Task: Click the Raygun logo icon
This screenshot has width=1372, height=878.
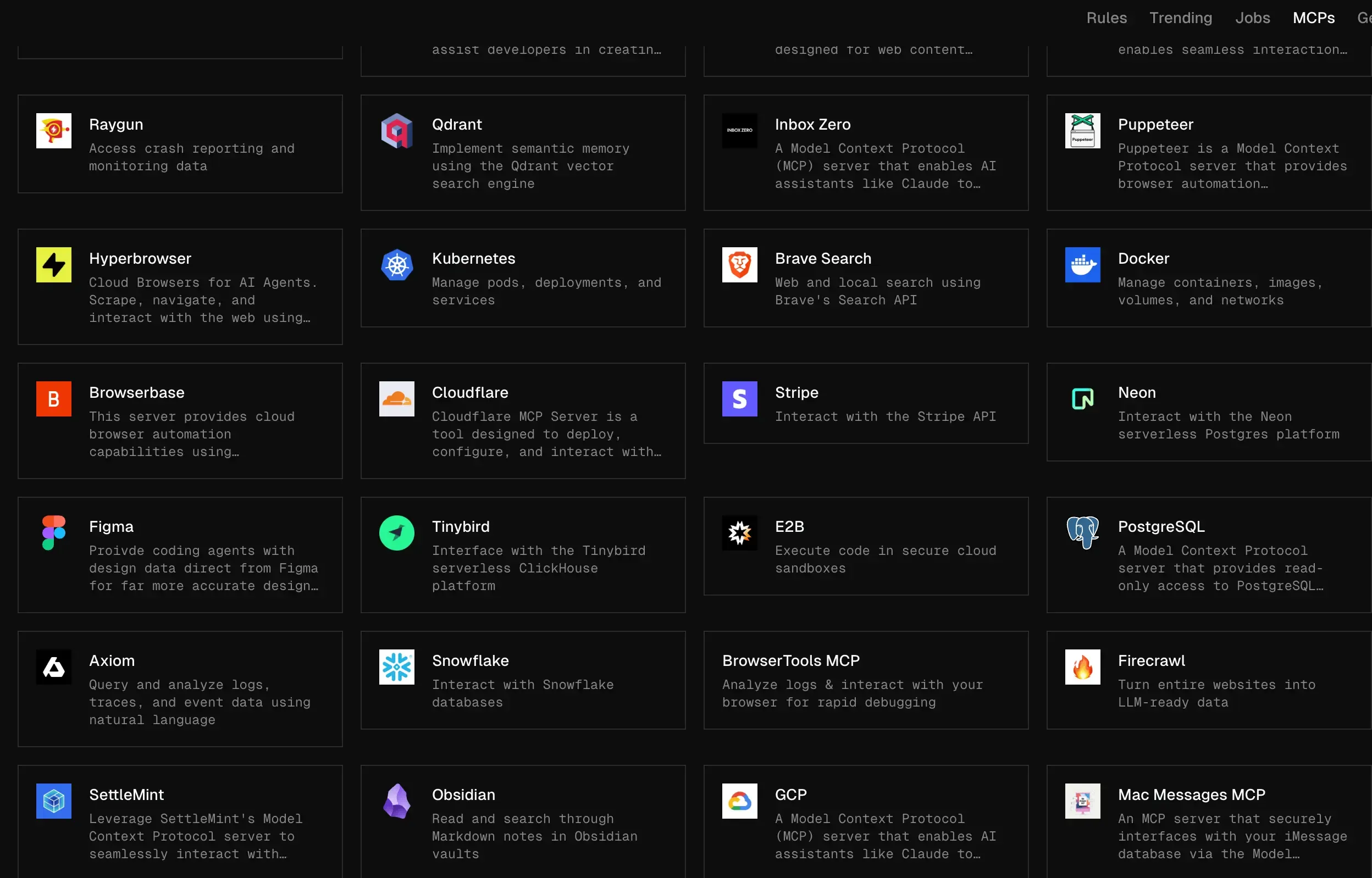Action: (x=54, y=131)
